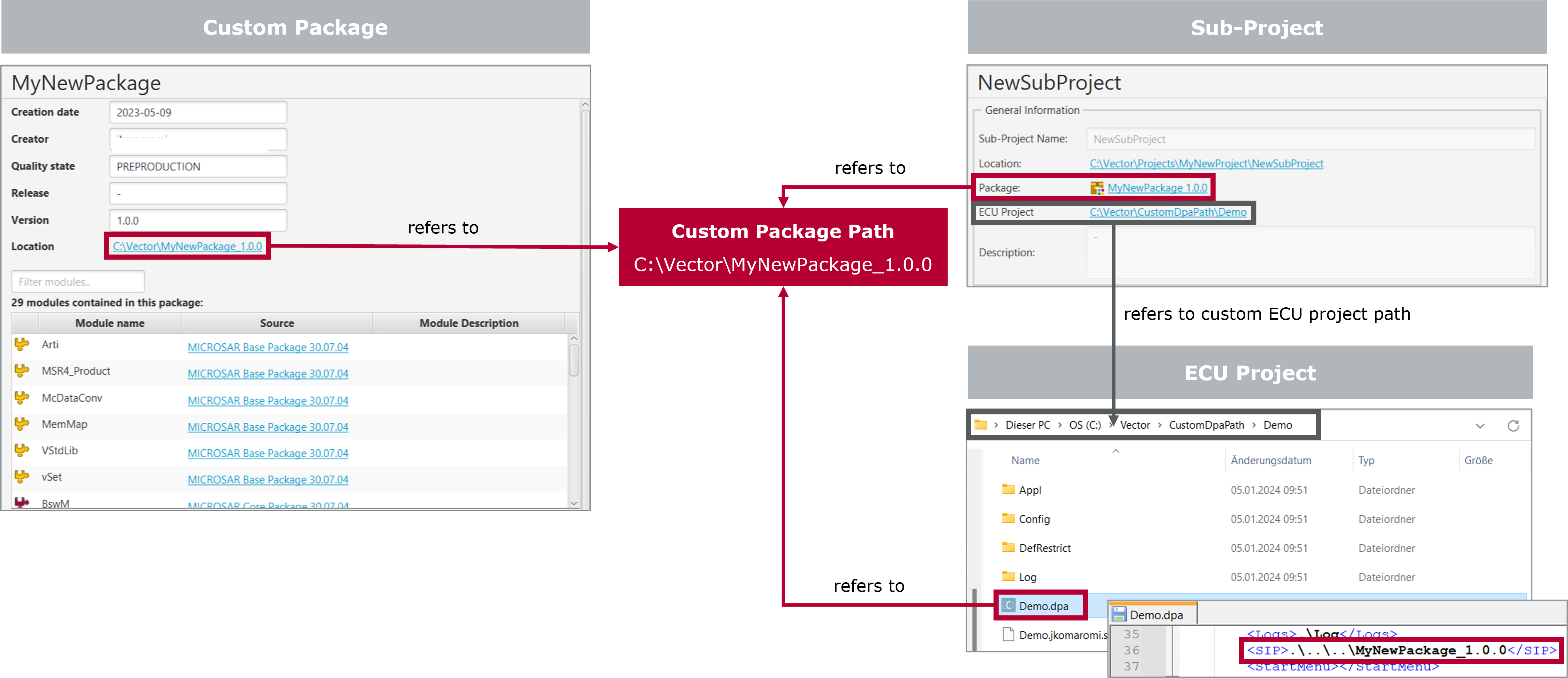Screen dimensions: 1568x678
Task: Sort files by Typ column
Action: tap(1366, 460)
